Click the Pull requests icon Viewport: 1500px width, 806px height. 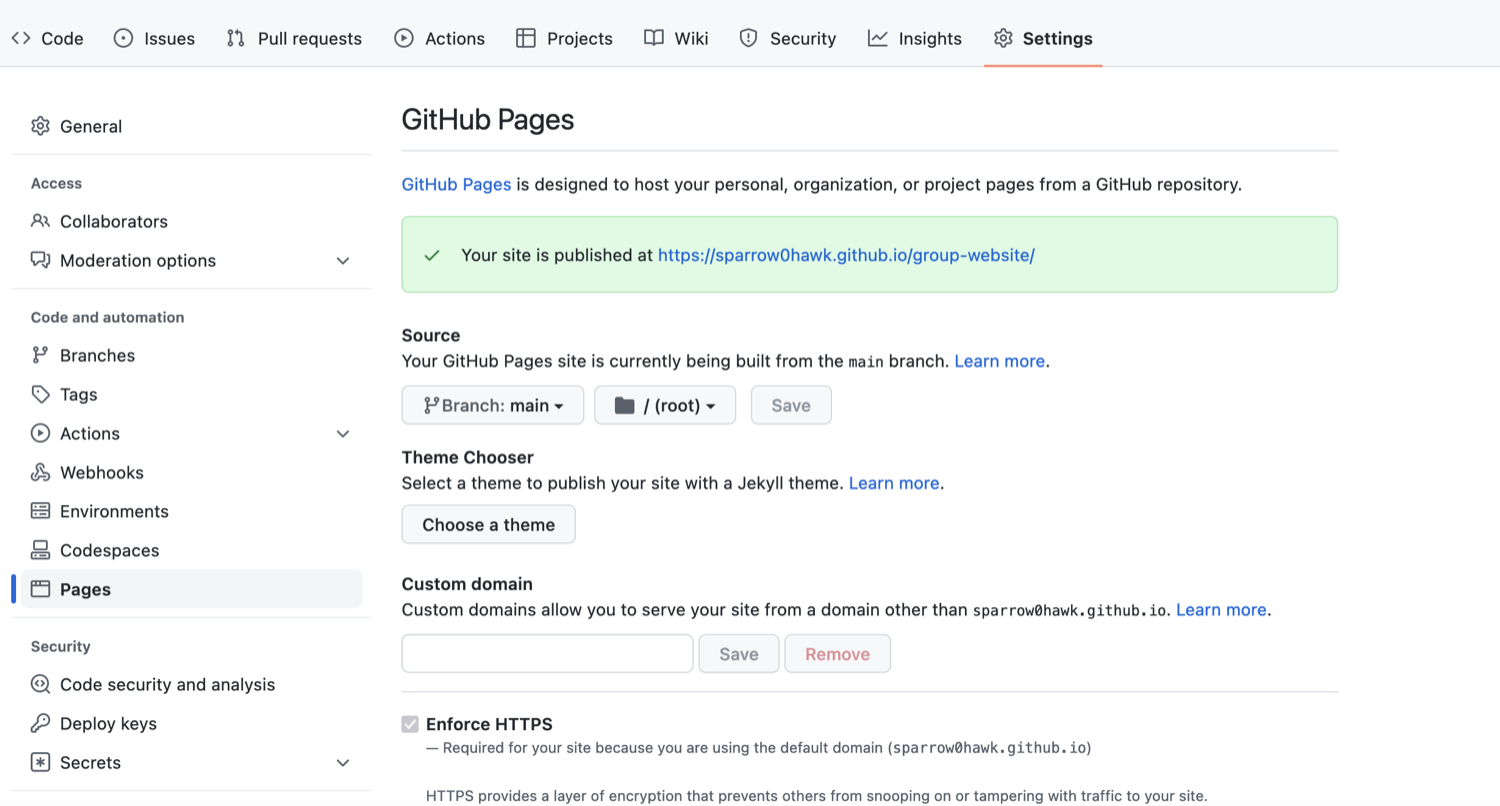tap(236, 38)
